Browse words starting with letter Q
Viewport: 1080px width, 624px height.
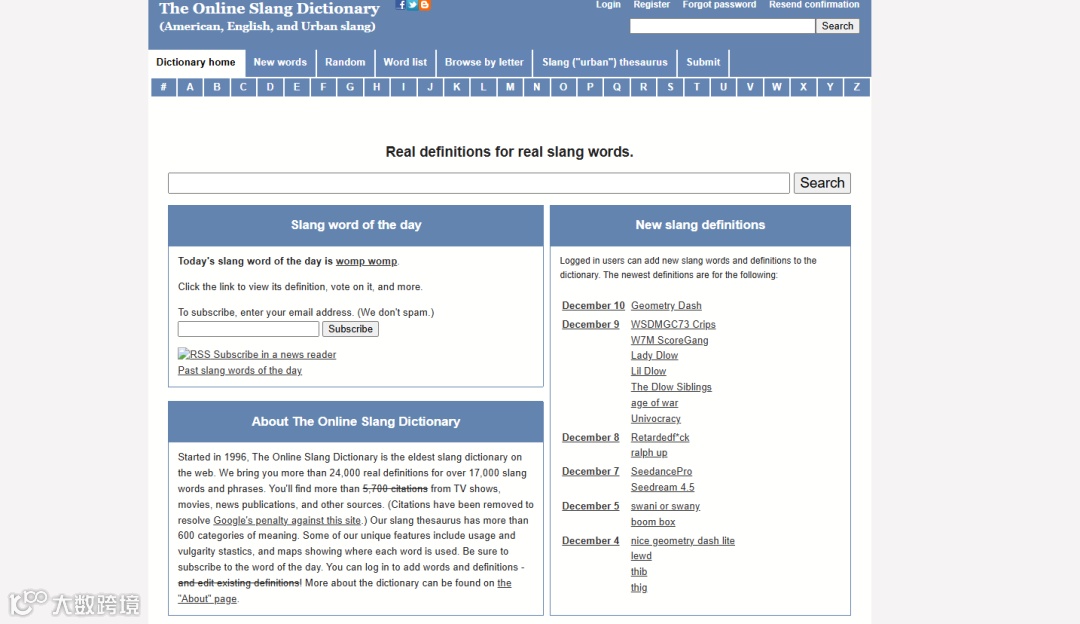point(616,87)
